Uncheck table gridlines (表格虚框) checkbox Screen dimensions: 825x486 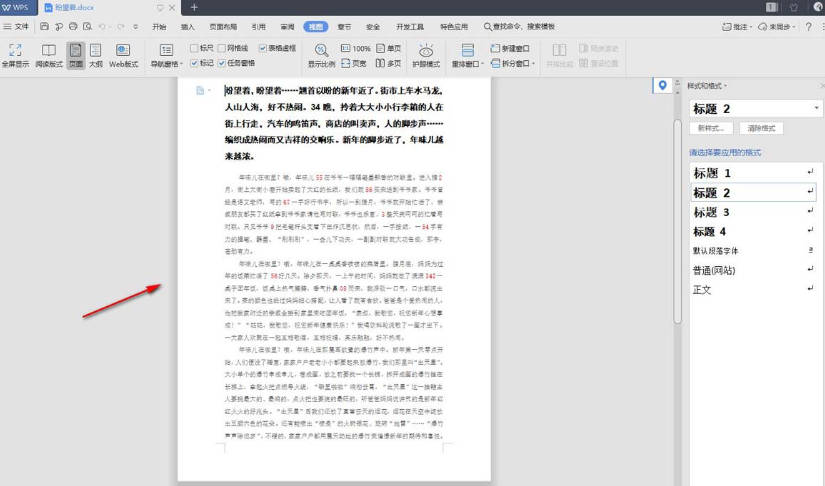263,48
